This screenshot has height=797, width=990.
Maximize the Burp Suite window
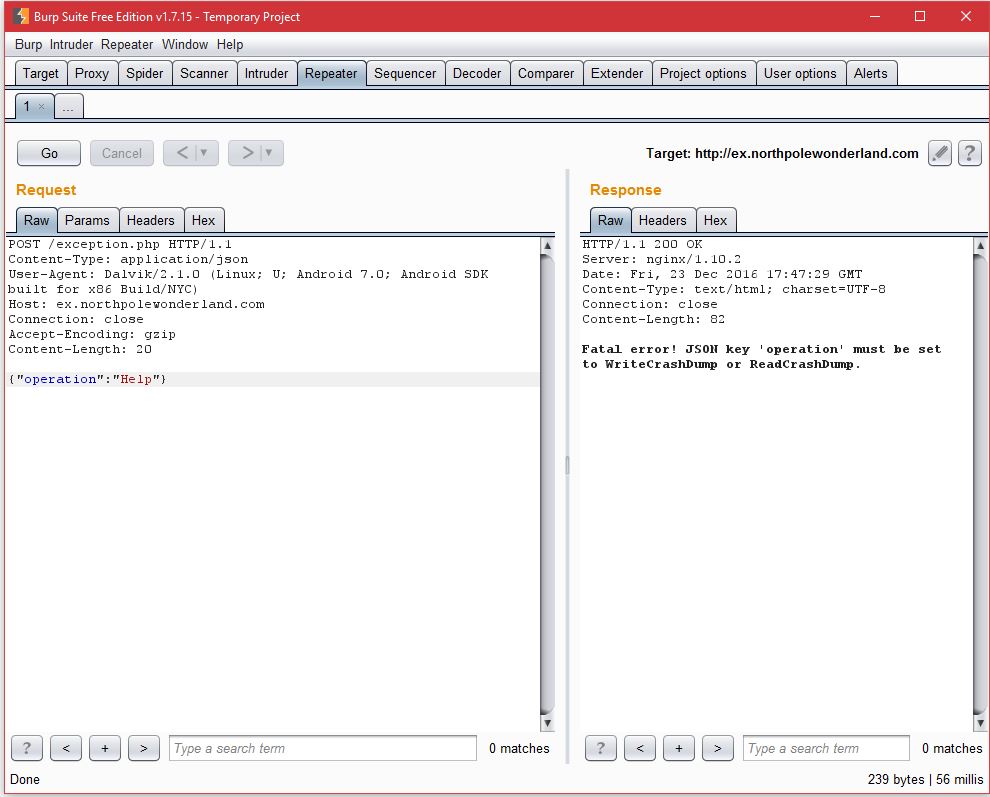[x=920, y=16]
